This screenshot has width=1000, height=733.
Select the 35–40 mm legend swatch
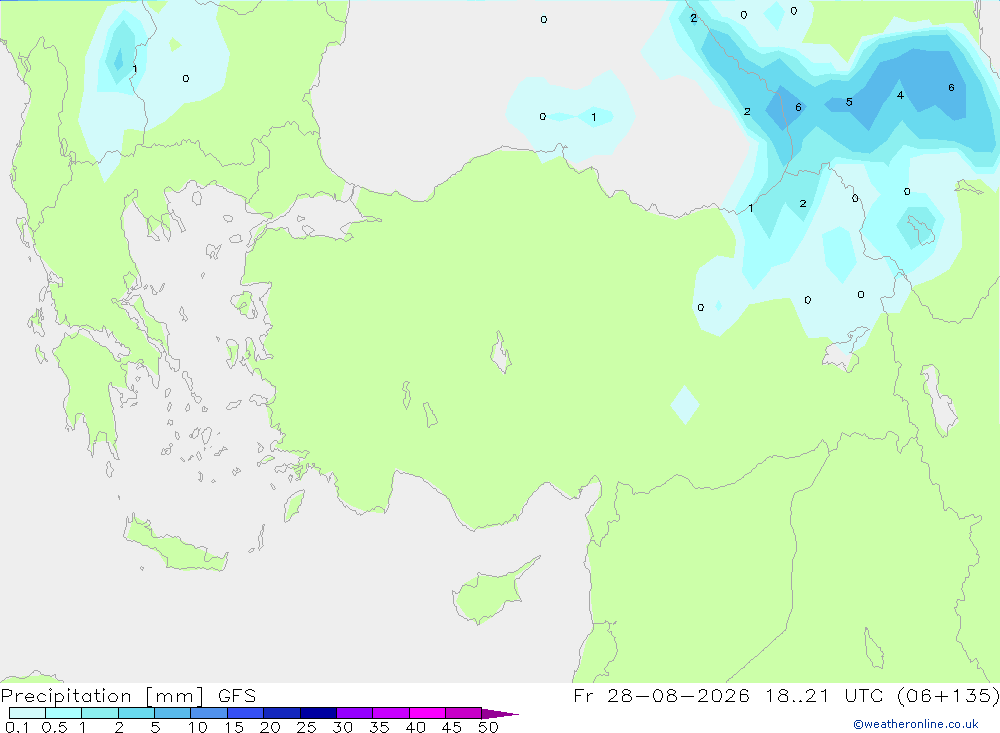pos(391,713)
